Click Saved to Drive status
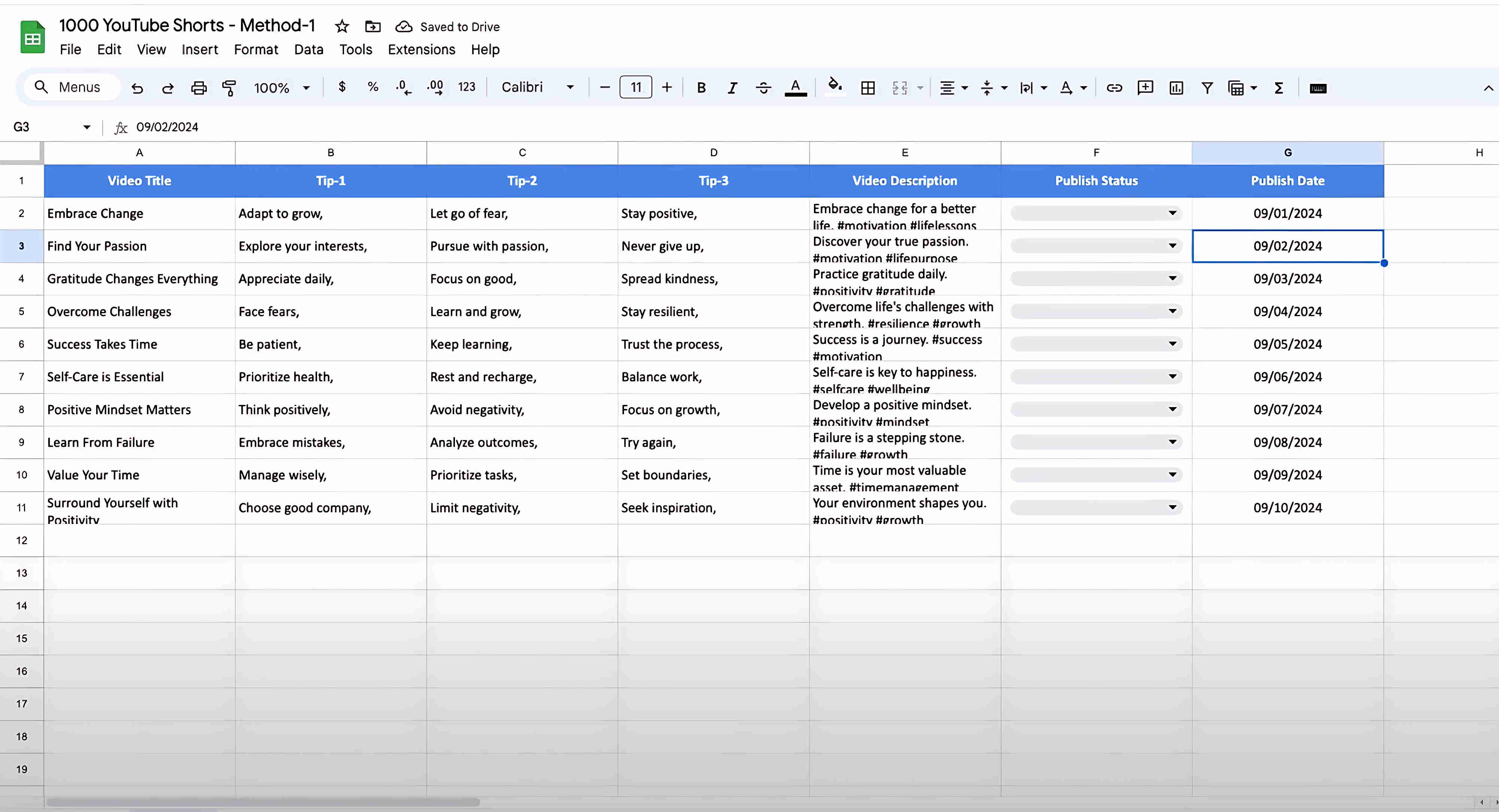The width and height of the screenshot is (1499, 812). pyautogui.click(x=447, y=27)
